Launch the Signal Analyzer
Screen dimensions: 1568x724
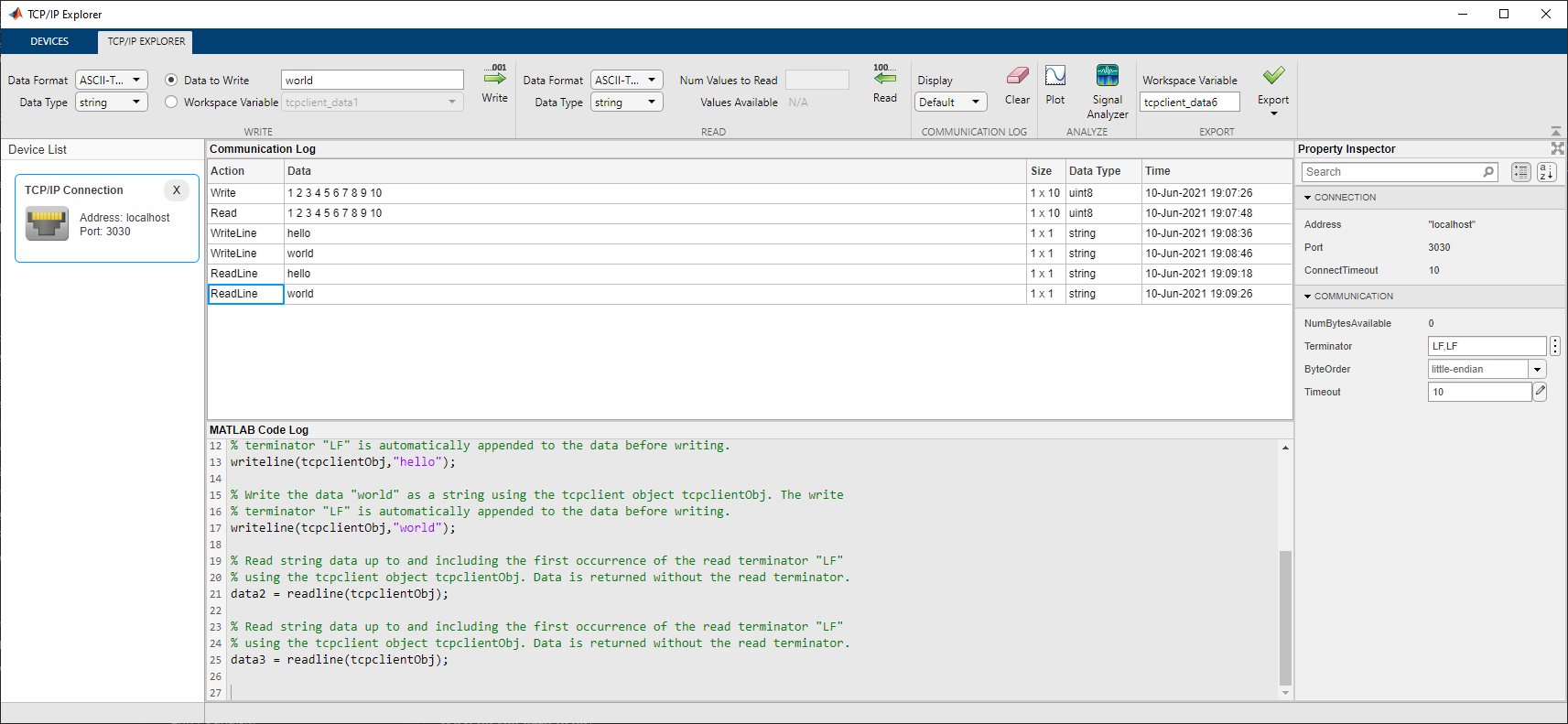point(1107,77)
